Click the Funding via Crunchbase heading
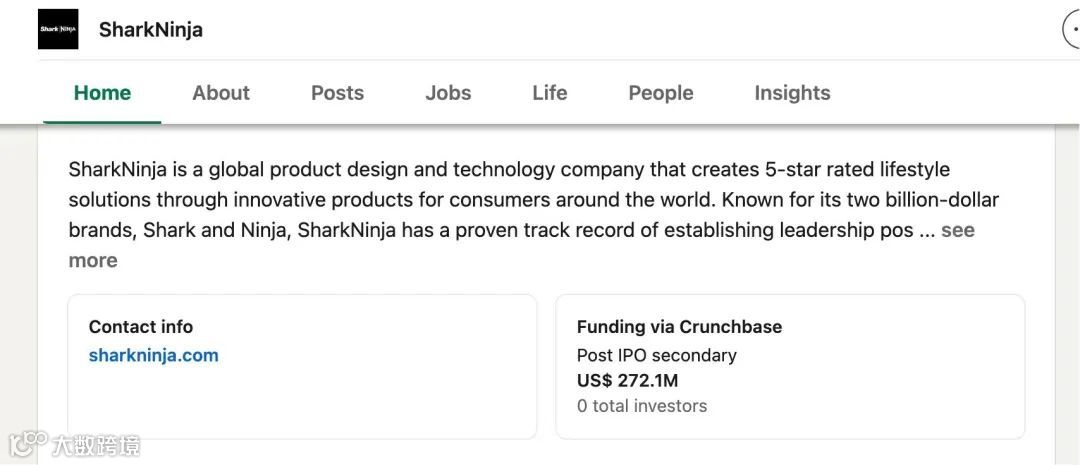The image size is (1080, 465). tap(679, 327)
